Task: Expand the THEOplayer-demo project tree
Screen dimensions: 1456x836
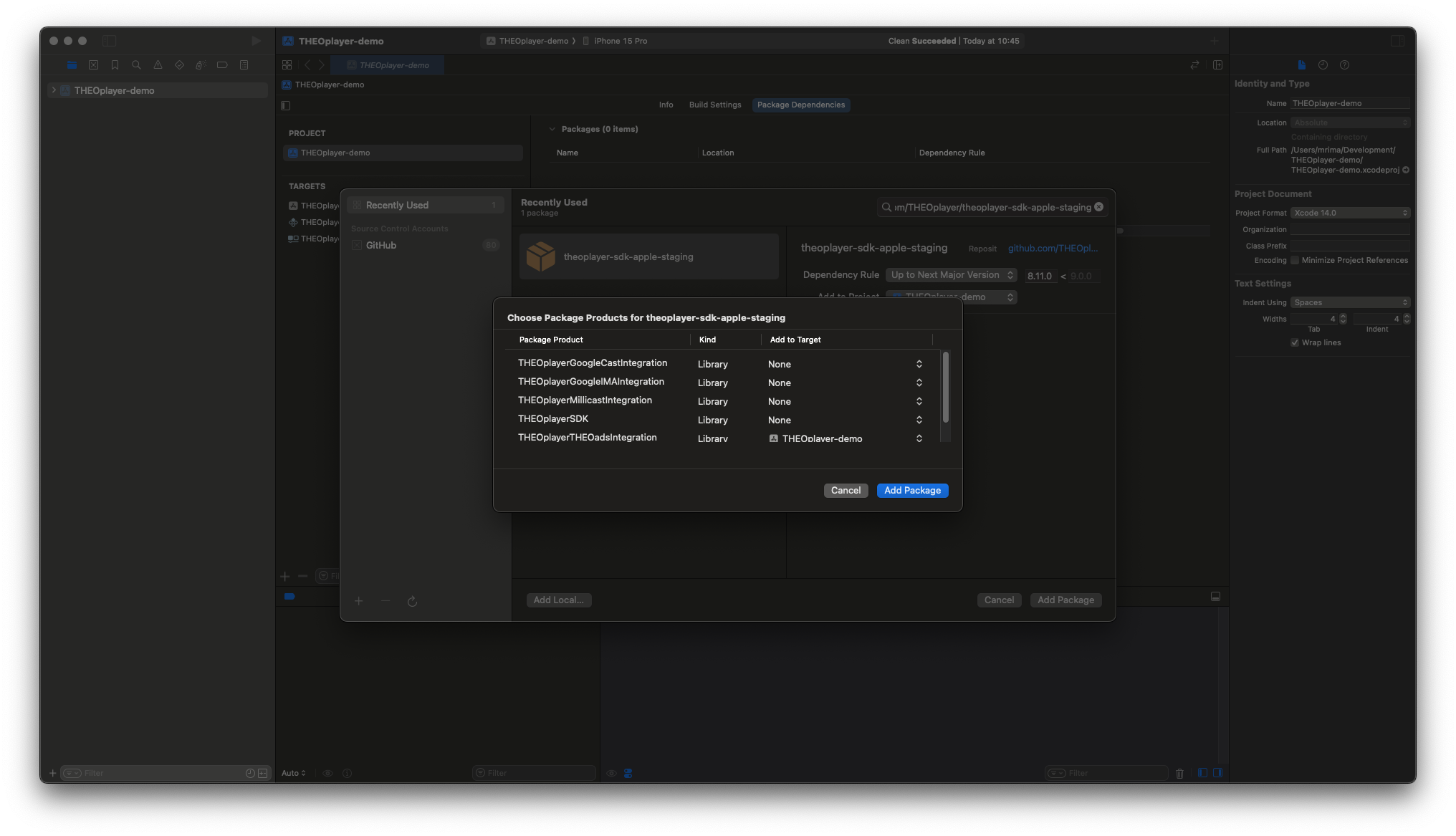Action: pyautogui.click(x=54, y=90)
